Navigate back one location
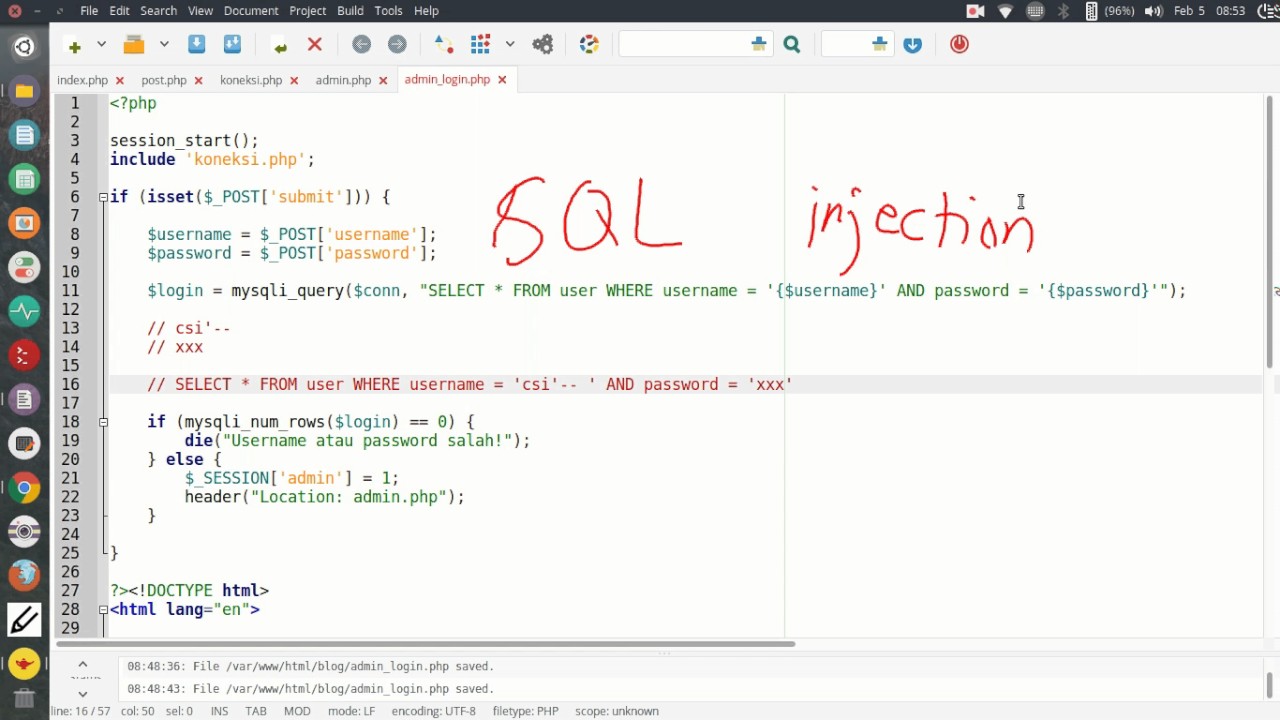This screenshot has height=720, width=1280. coord(362,45)
